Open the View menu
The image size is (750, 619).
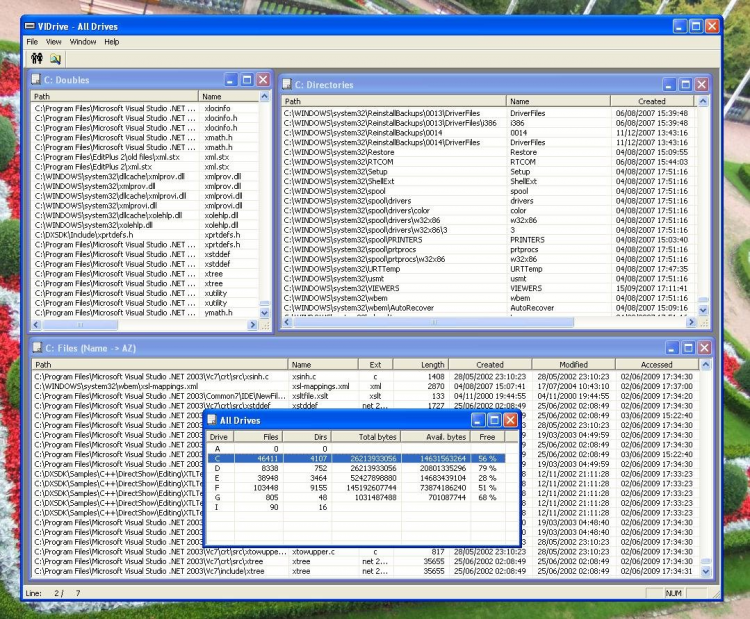(53, 42)
